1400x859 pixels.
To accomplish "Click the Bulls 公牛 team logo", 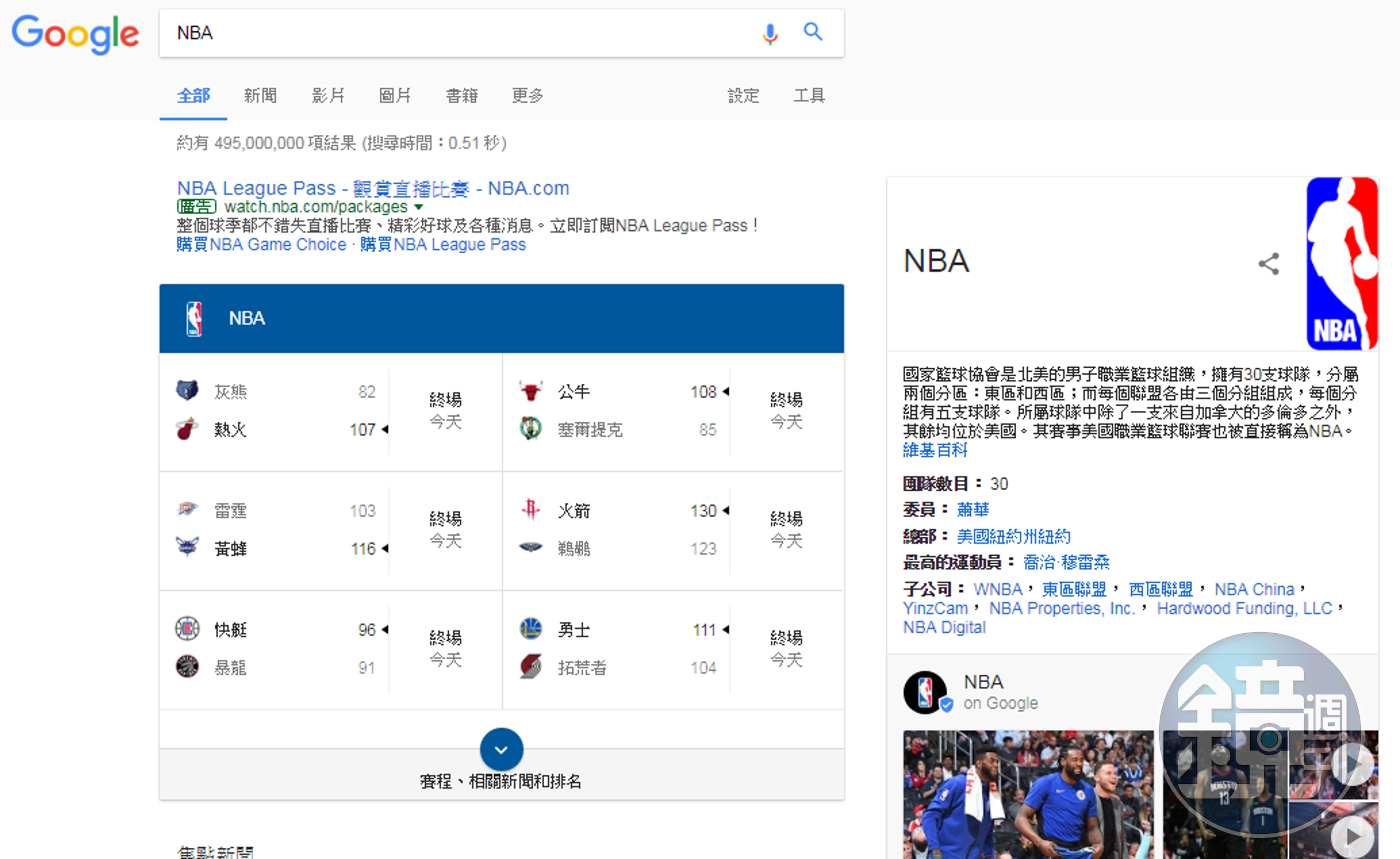I will click(531, 390).
